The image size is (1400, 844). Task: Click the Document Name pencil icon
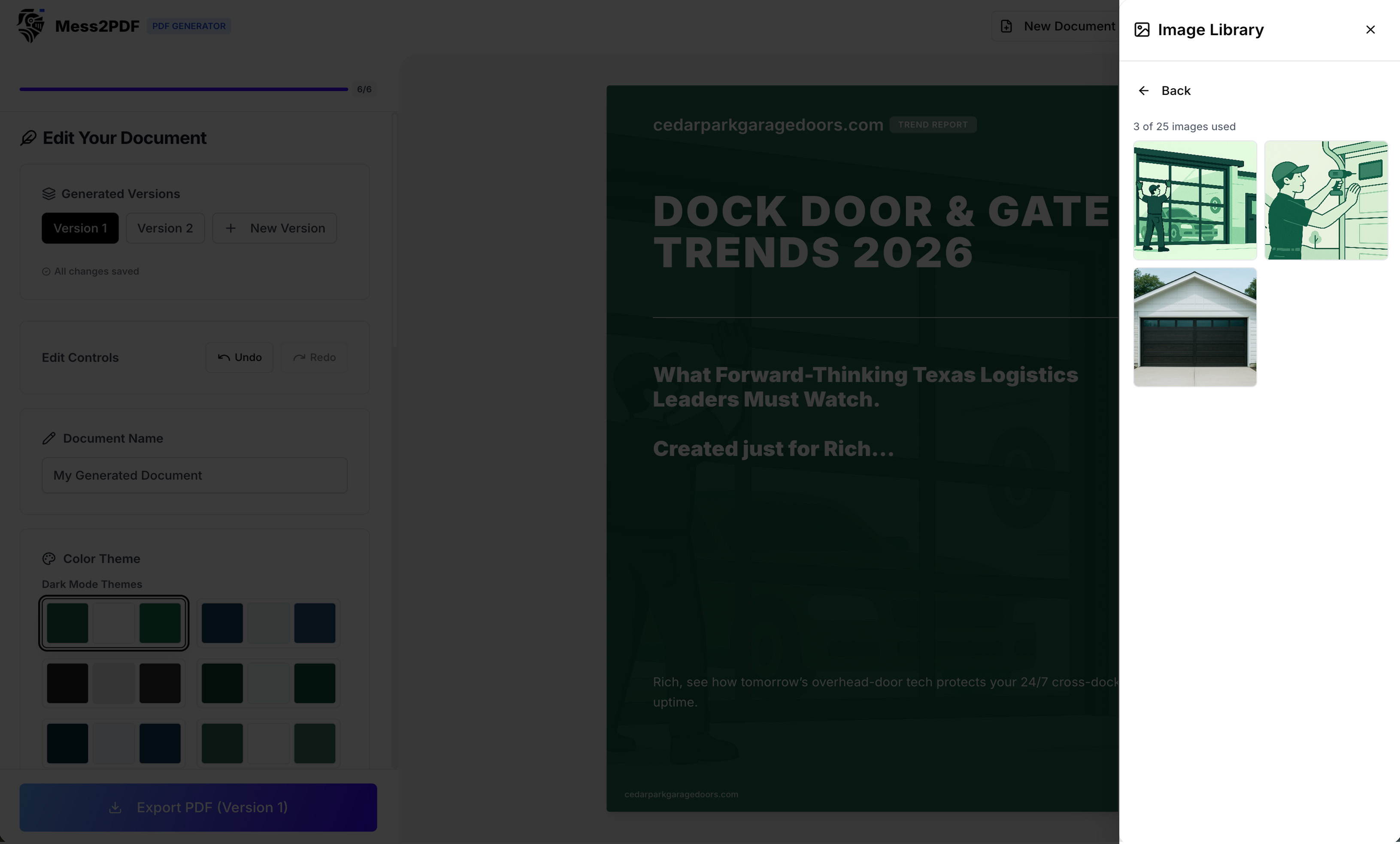pyautogui.click(x=49, y=438)
